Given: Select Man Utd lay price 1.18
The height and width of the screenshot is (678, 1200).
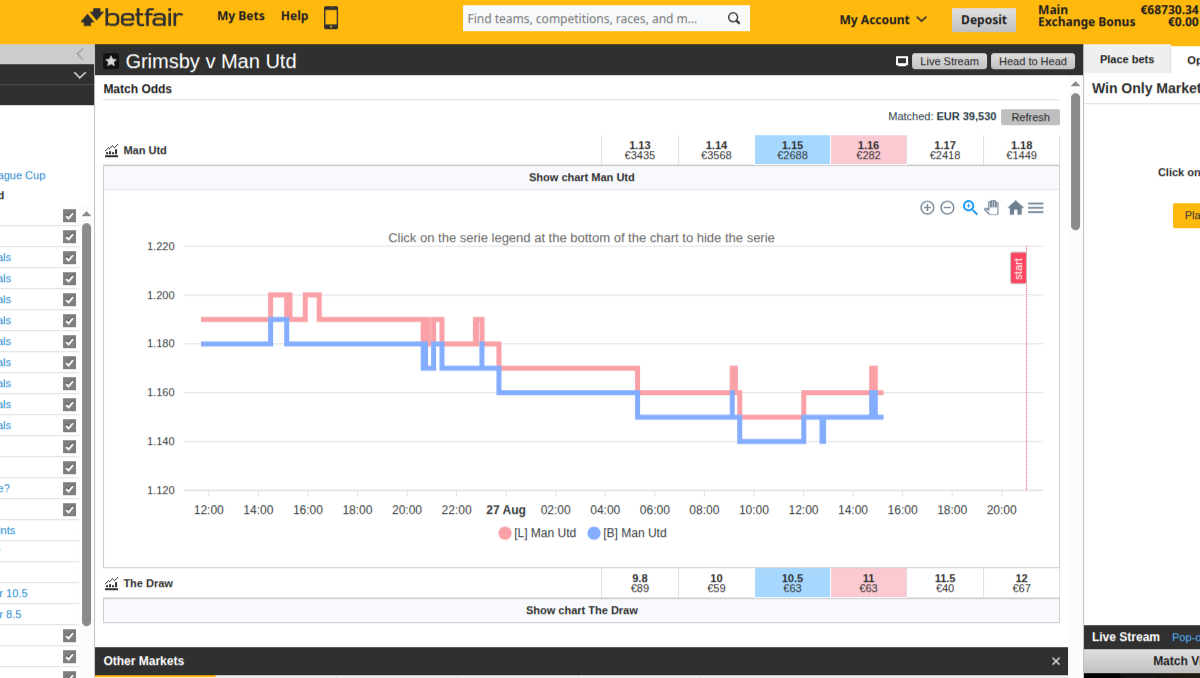Looking at the screenshot, I should pyautogui.click(x=1021, y=150).
